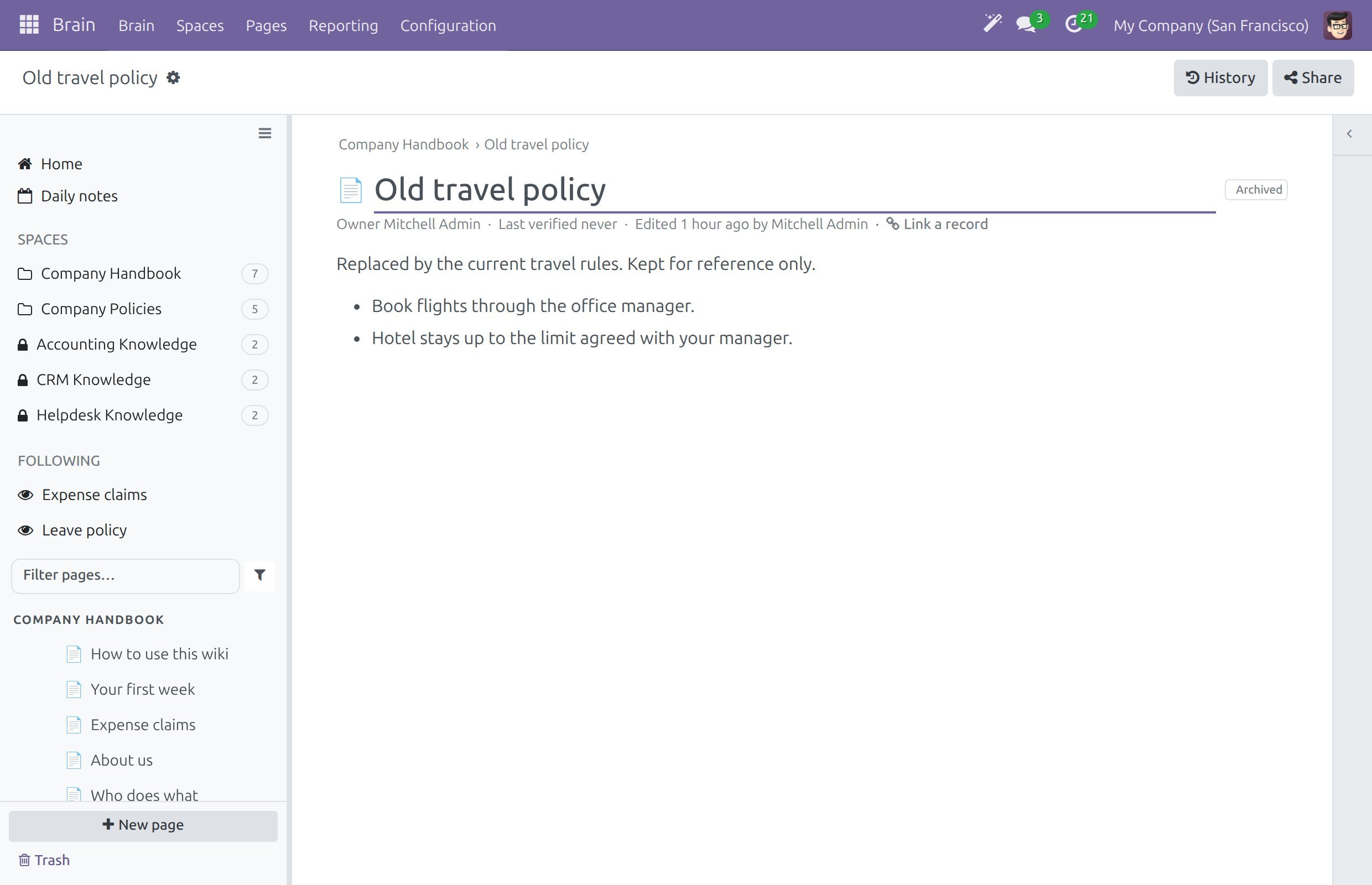Image resolution: width=1372 pixels, height=885 pixels.
Task: Open the locked Accounting Knowledge space
Action: tap(143, 344)
